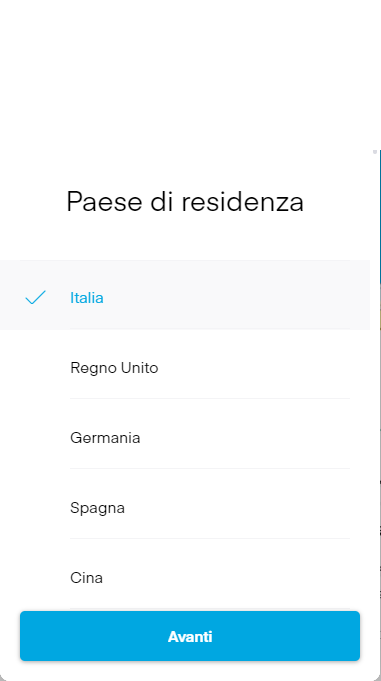This screenshot has height=681, width=381.
Task: Click the empty checkmark space left of Regno Unito
Action: (x=35, y=368)
